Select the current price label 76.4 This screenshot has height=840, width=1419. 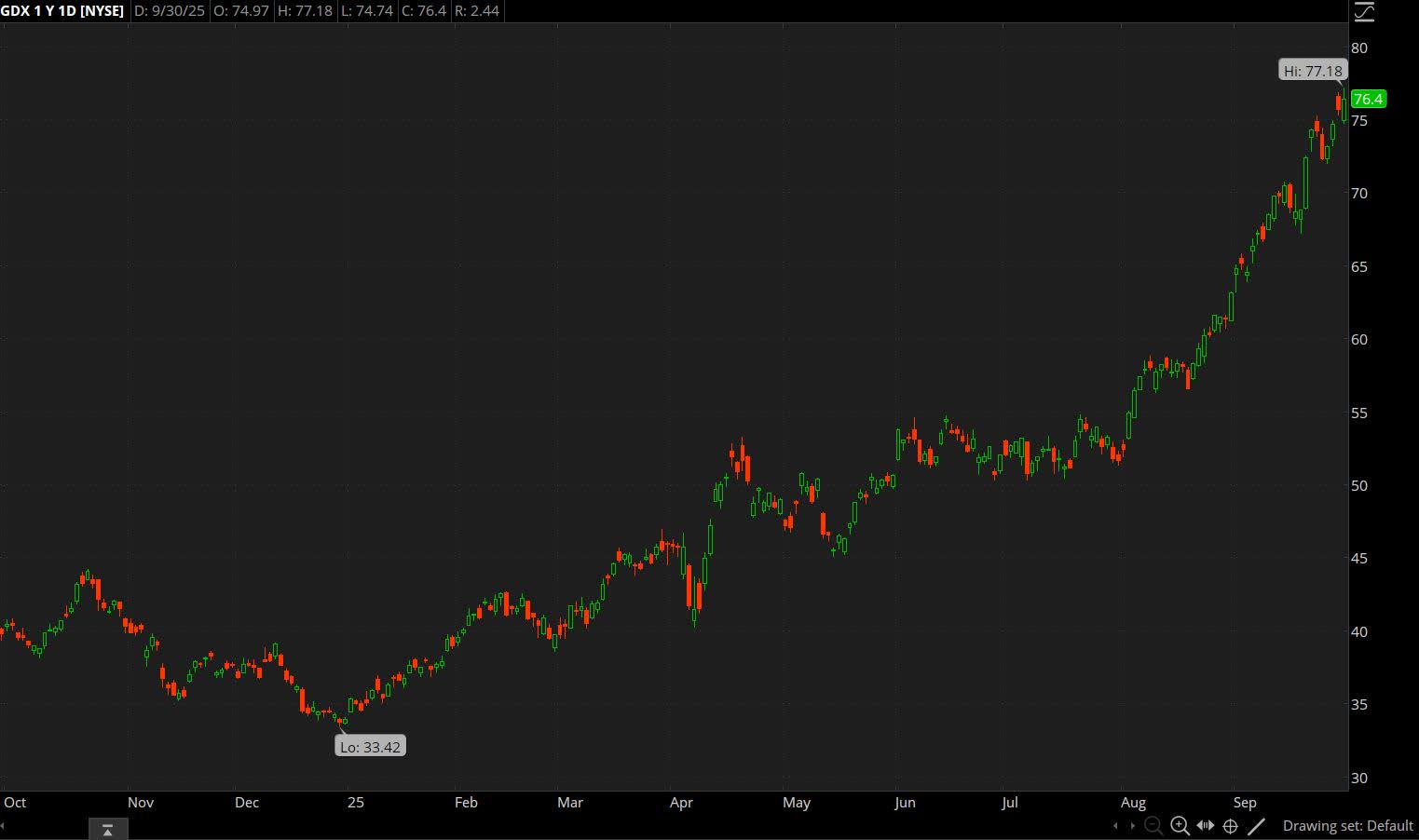[x=1368, y=99]
